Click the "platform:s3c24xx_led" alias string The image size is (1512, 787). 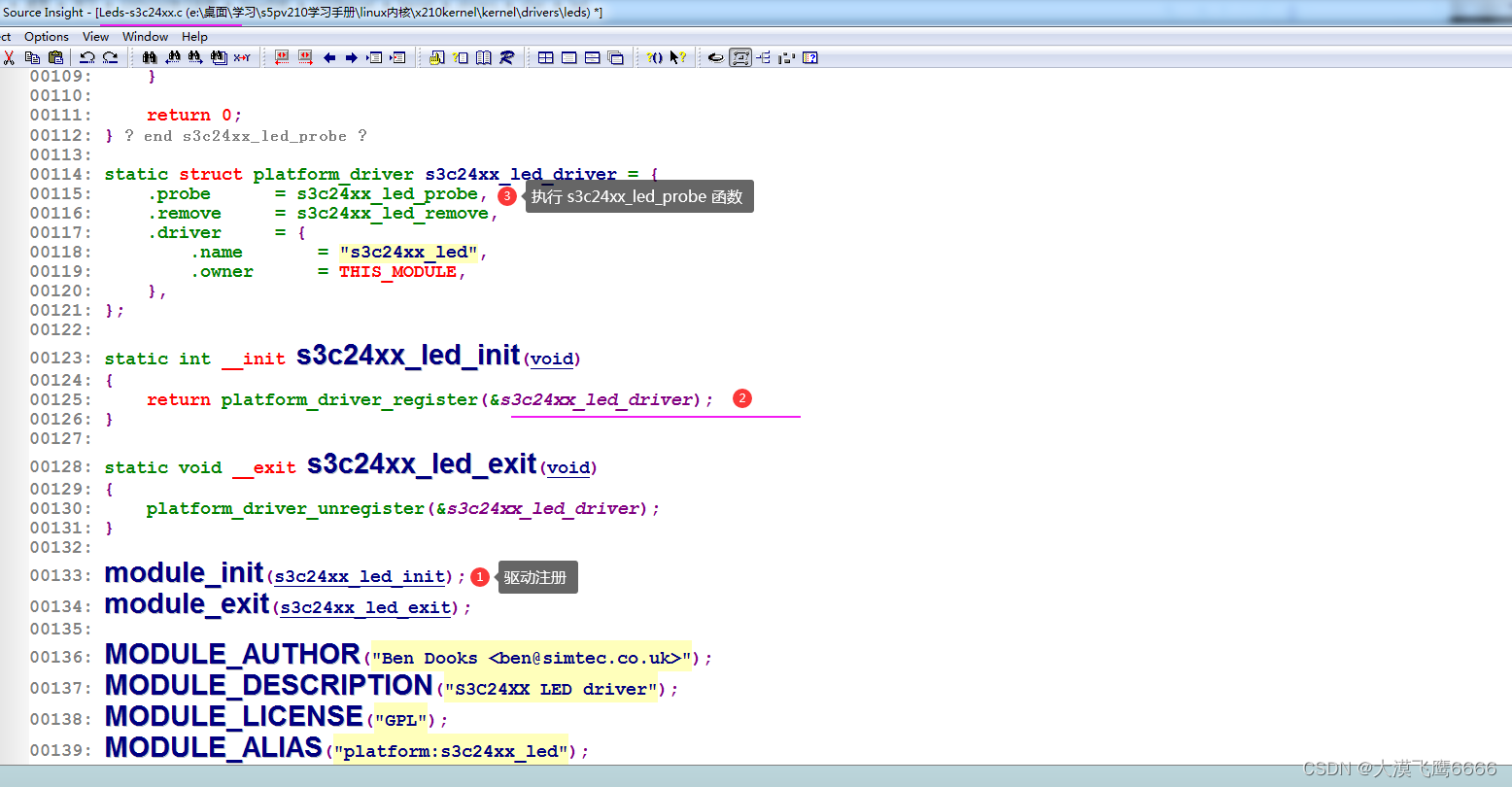451,751
